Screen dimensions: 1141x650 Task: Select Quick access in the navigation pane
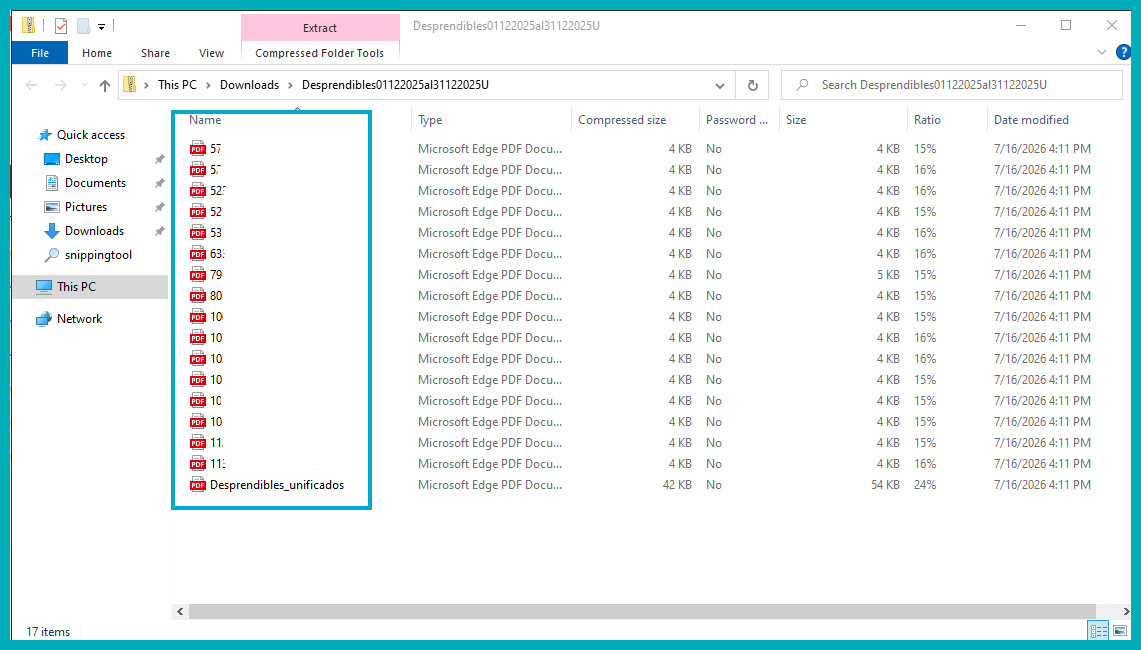click(x=90, y=135)
